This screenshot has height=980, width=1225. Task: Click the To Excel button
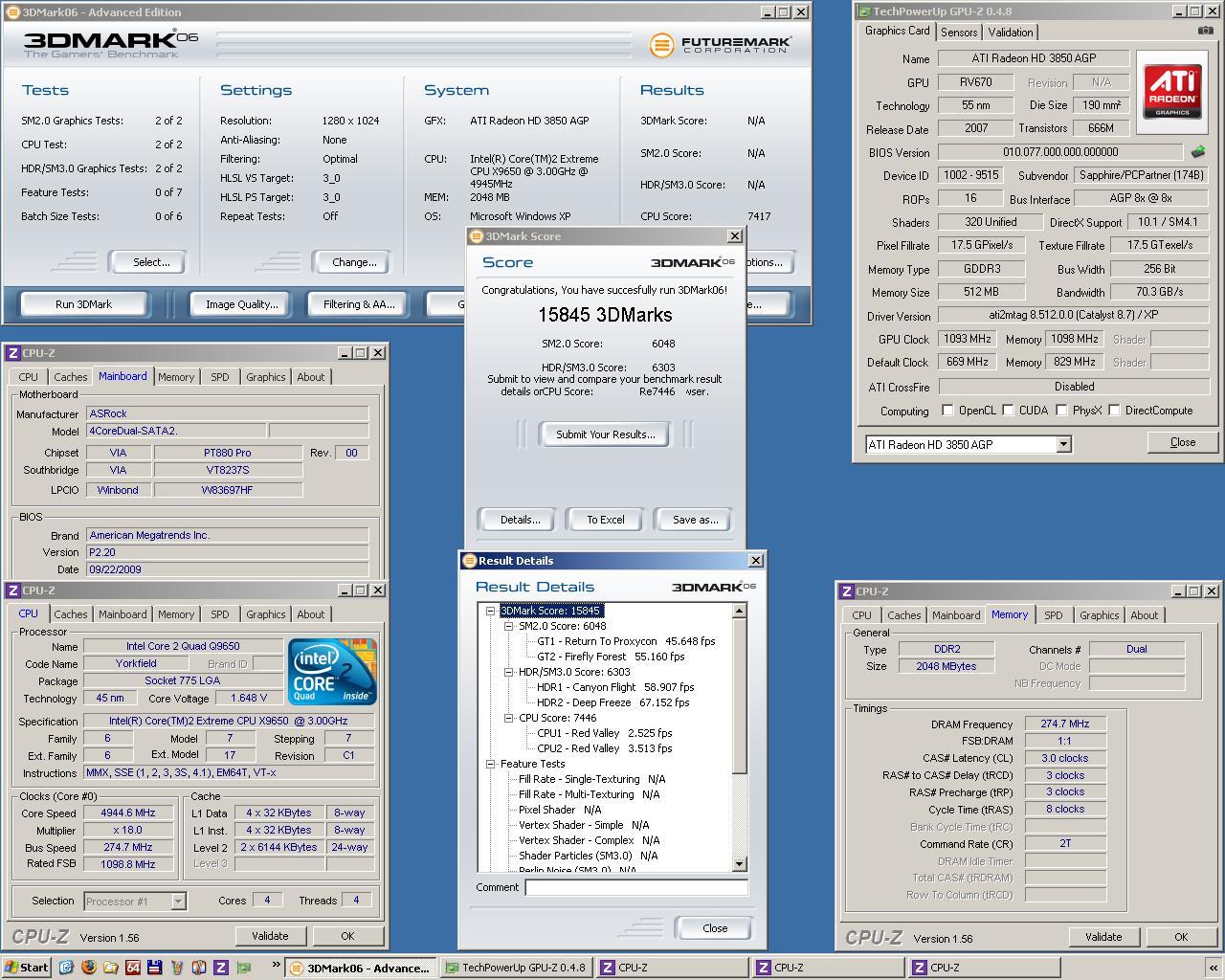pos(606,520)
